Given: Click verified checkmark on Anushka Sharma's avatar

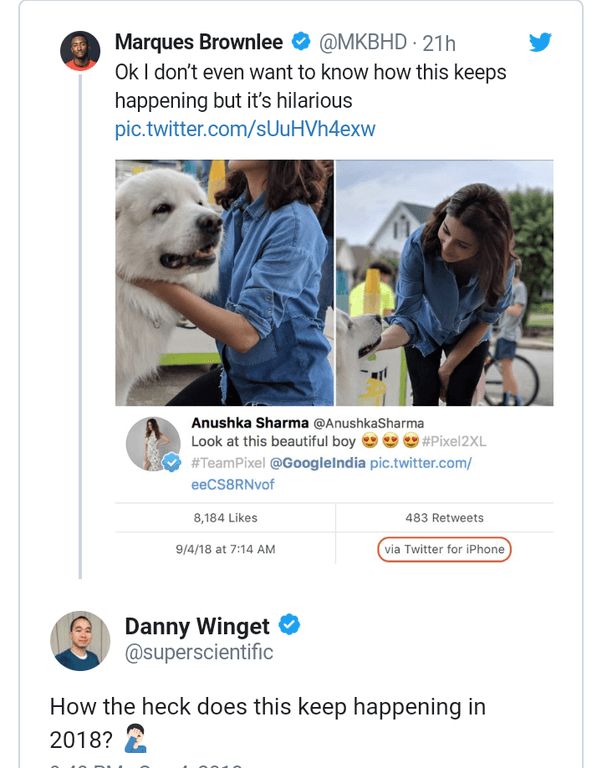Looking at the screenshot, I should 173,462.
